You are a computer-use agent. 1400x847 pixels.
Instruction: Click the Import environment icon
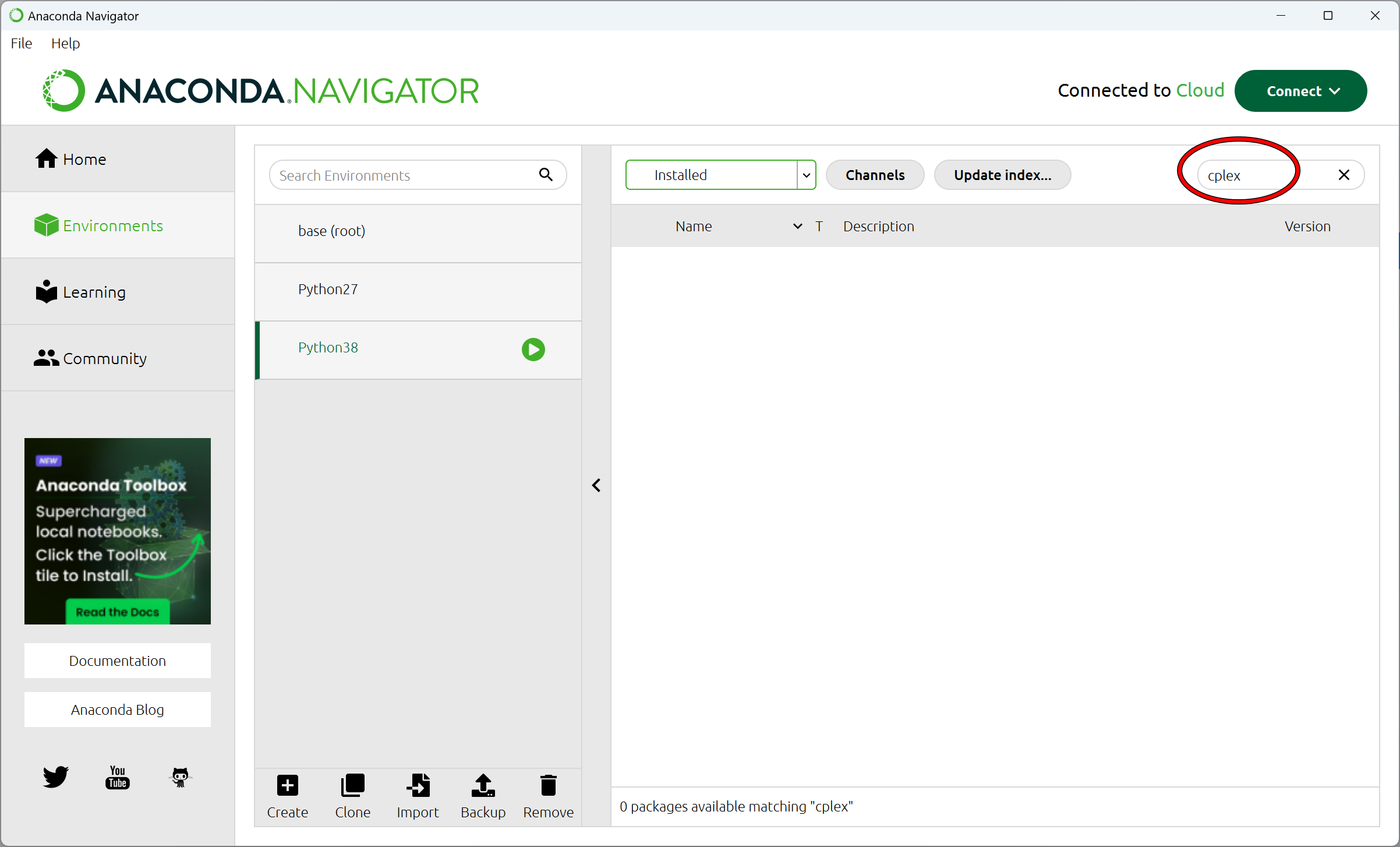[418, 785]
